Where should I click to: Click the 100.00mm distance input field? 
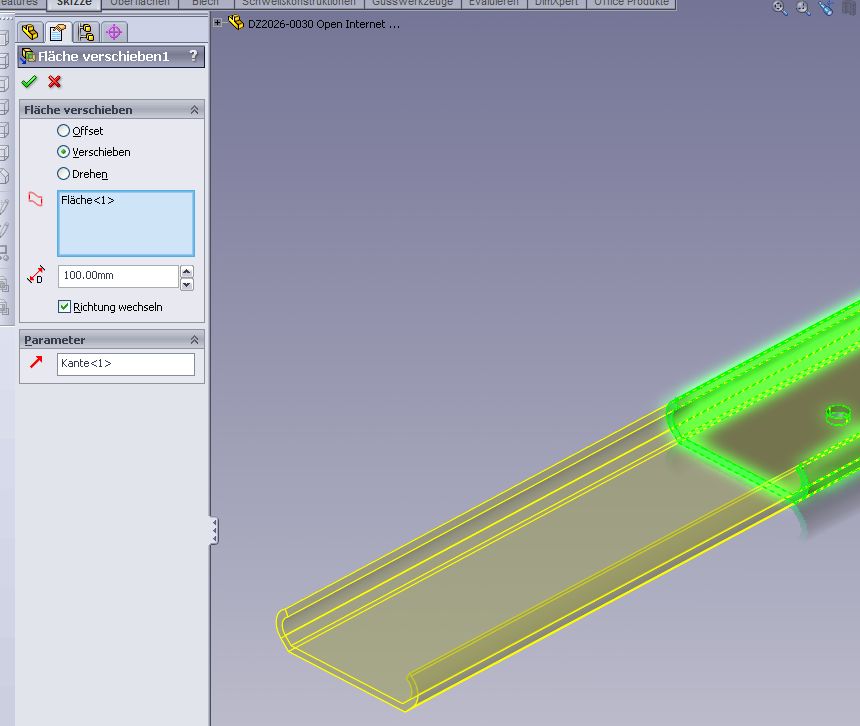(117, 276)
